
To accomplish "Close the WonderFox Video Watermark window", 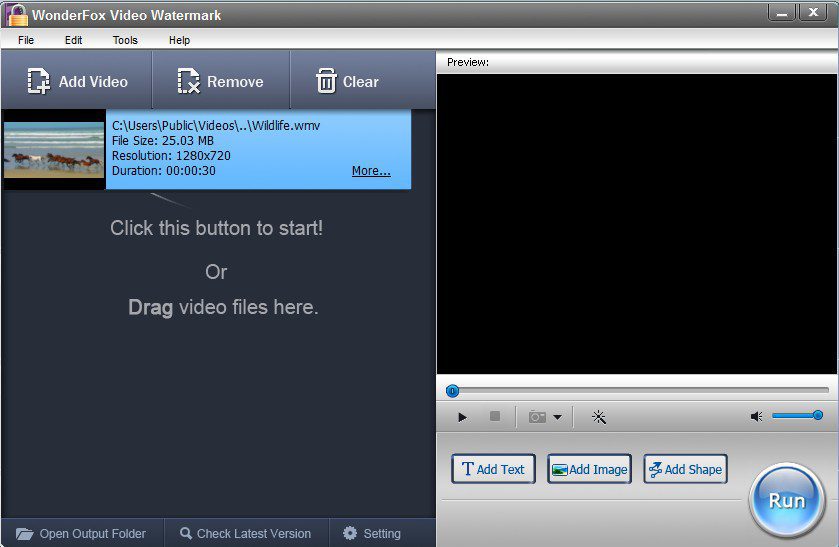I will (x=813, y=13).
